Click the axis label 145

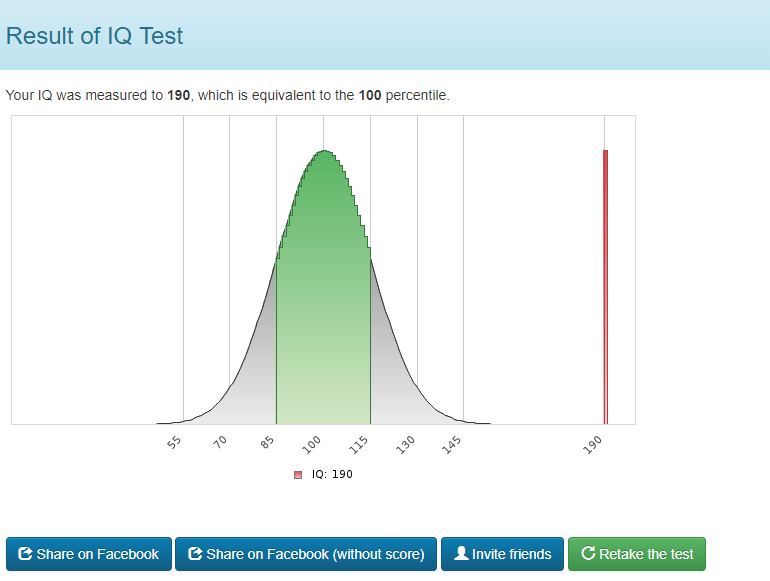pos(451,444)
